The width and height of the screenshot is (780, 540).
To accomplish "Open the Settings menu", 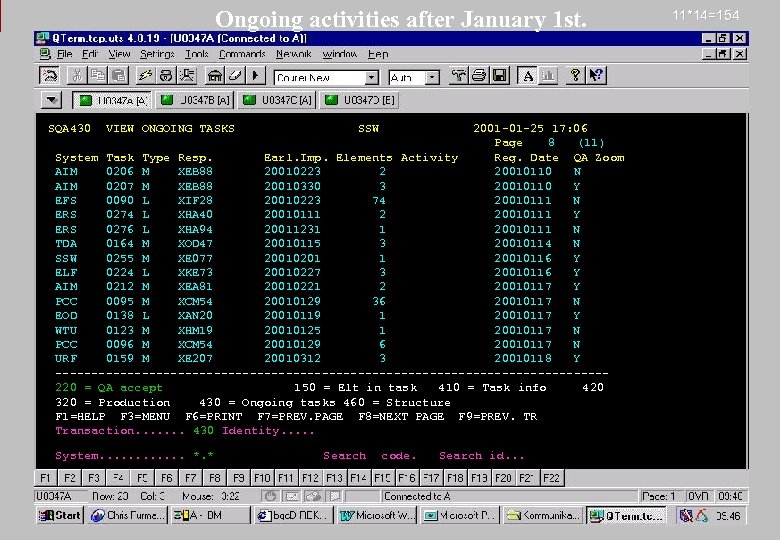I will point(157,54).
